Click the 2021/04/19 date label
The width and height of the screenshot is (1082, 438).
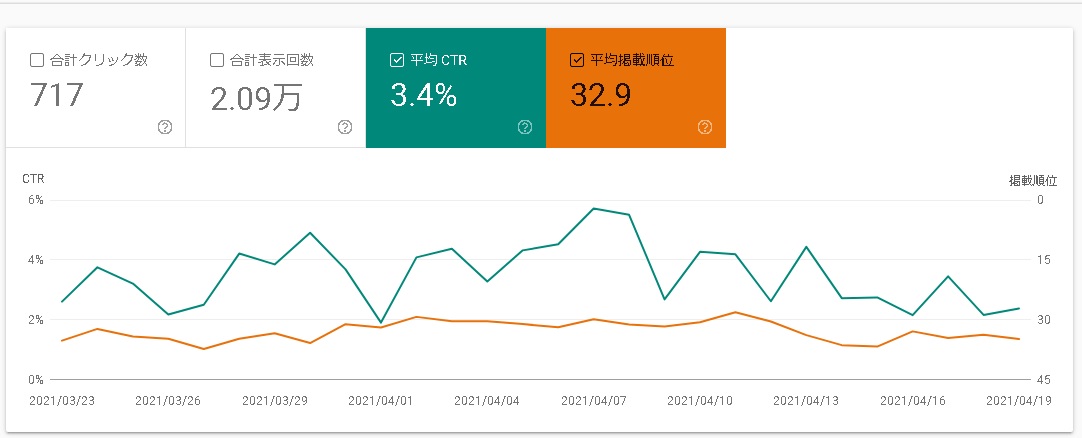(x=1019, y=401)
